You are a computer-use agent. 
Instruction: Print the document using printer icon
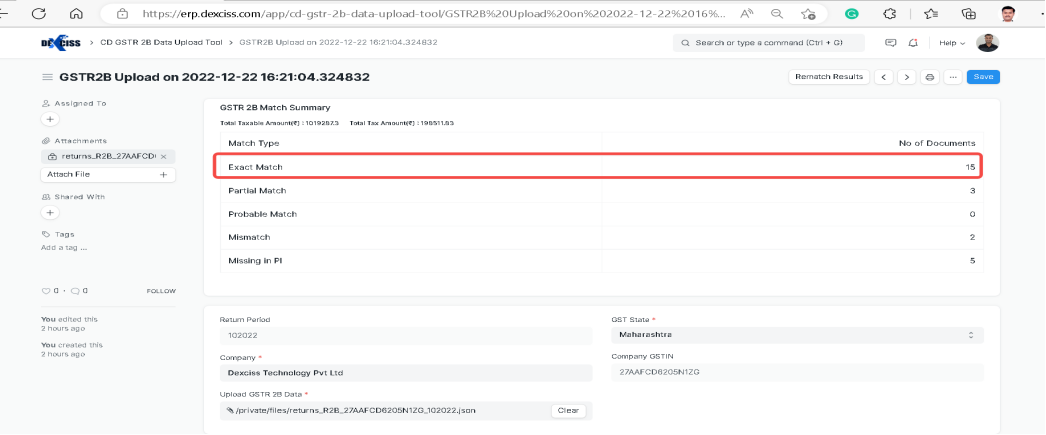[x=930, y=77]
